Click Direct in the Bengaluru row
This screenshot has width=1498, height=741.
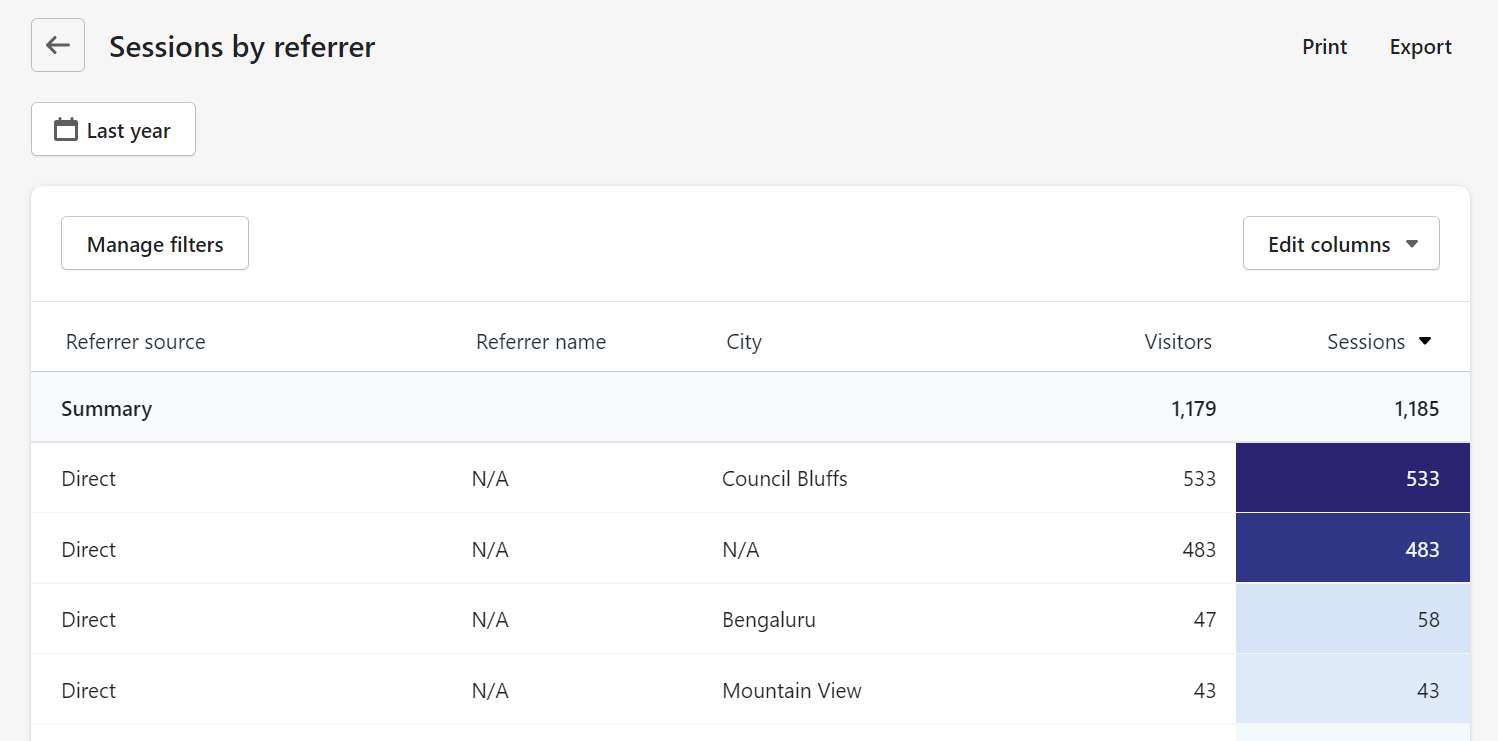[x=89, y=620]
